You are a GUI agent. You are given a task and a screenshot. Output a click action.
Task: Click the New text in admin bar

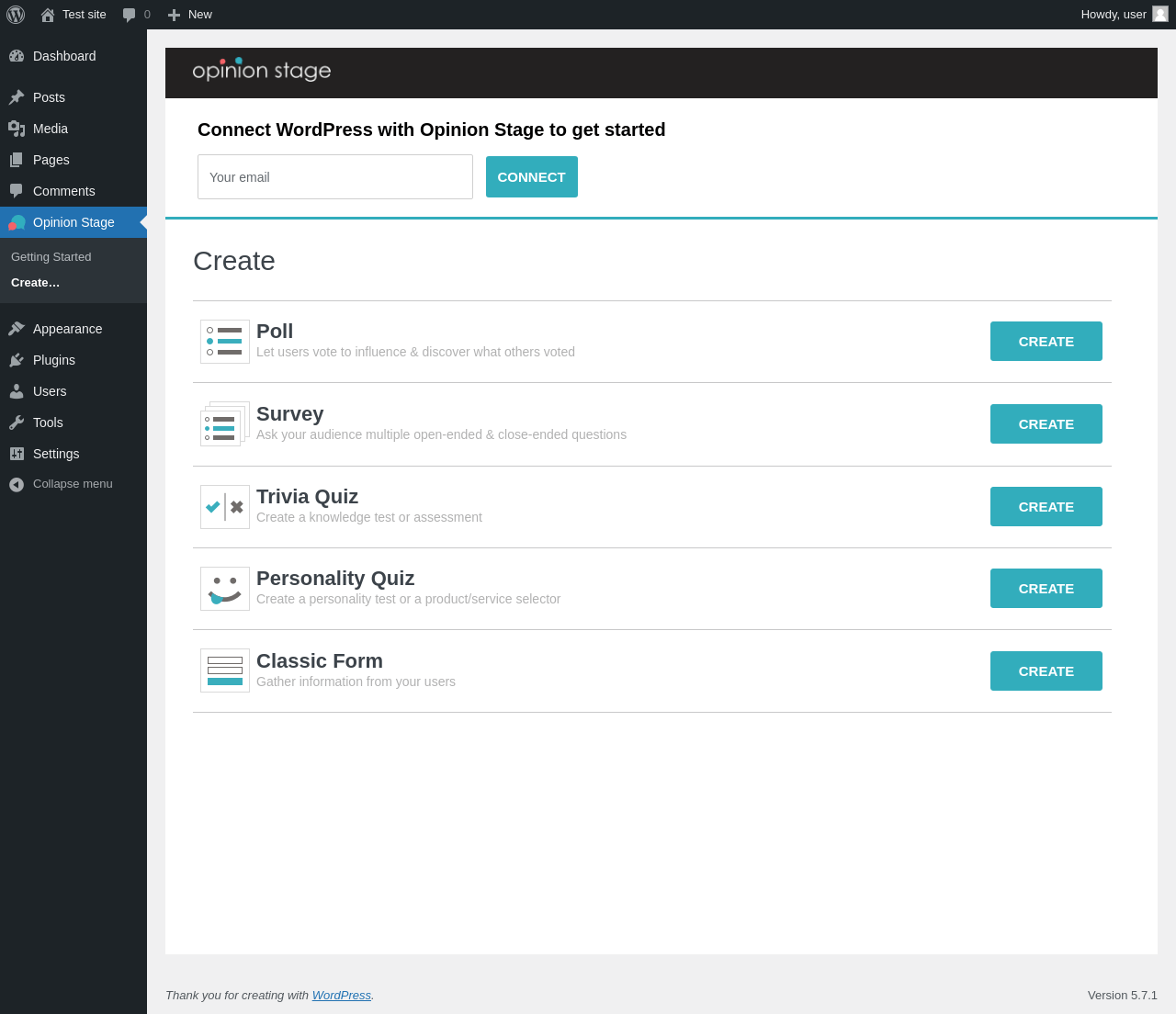point(200,15)
